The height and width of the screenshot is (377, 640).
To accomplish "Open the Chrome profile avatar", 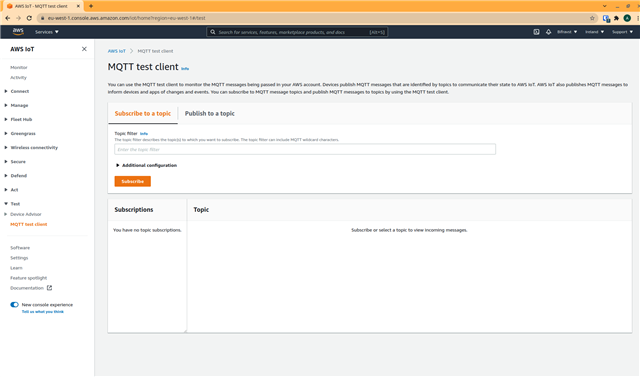I will [x=627, y=18].
